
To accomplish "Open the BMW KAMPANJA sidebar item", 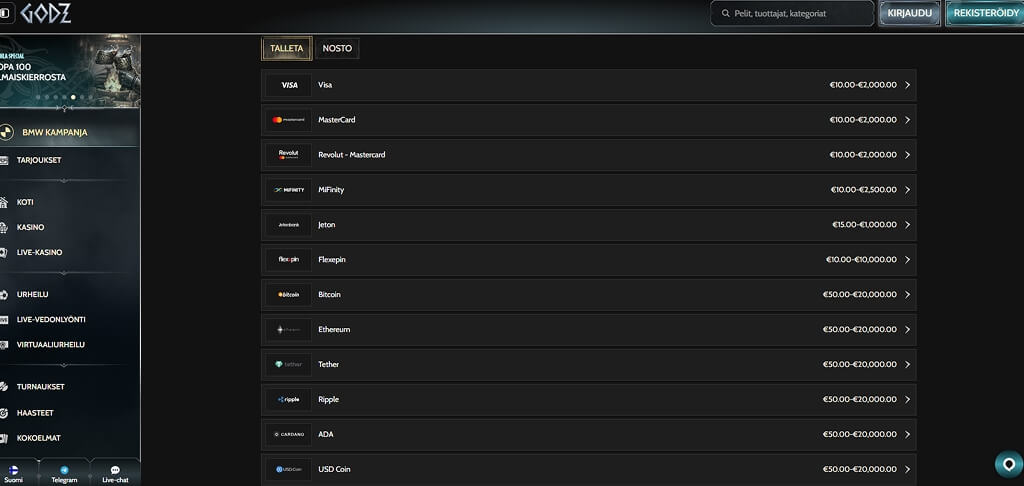I will (69, 133).
